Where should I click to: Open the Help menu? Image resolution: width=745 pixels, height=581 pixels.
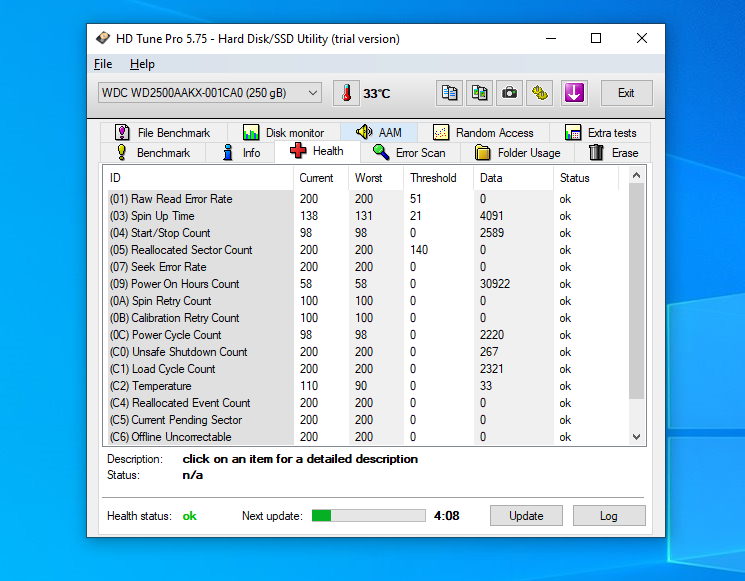142,64
